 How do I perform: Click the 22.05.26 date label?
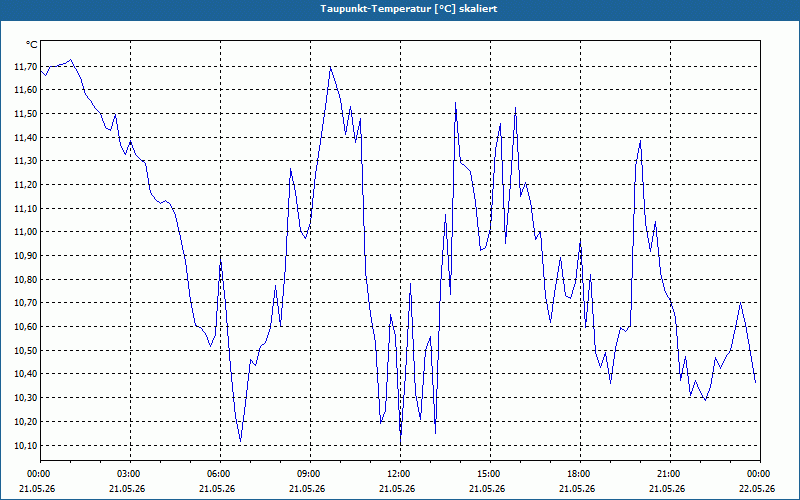[x=757, y=488]
